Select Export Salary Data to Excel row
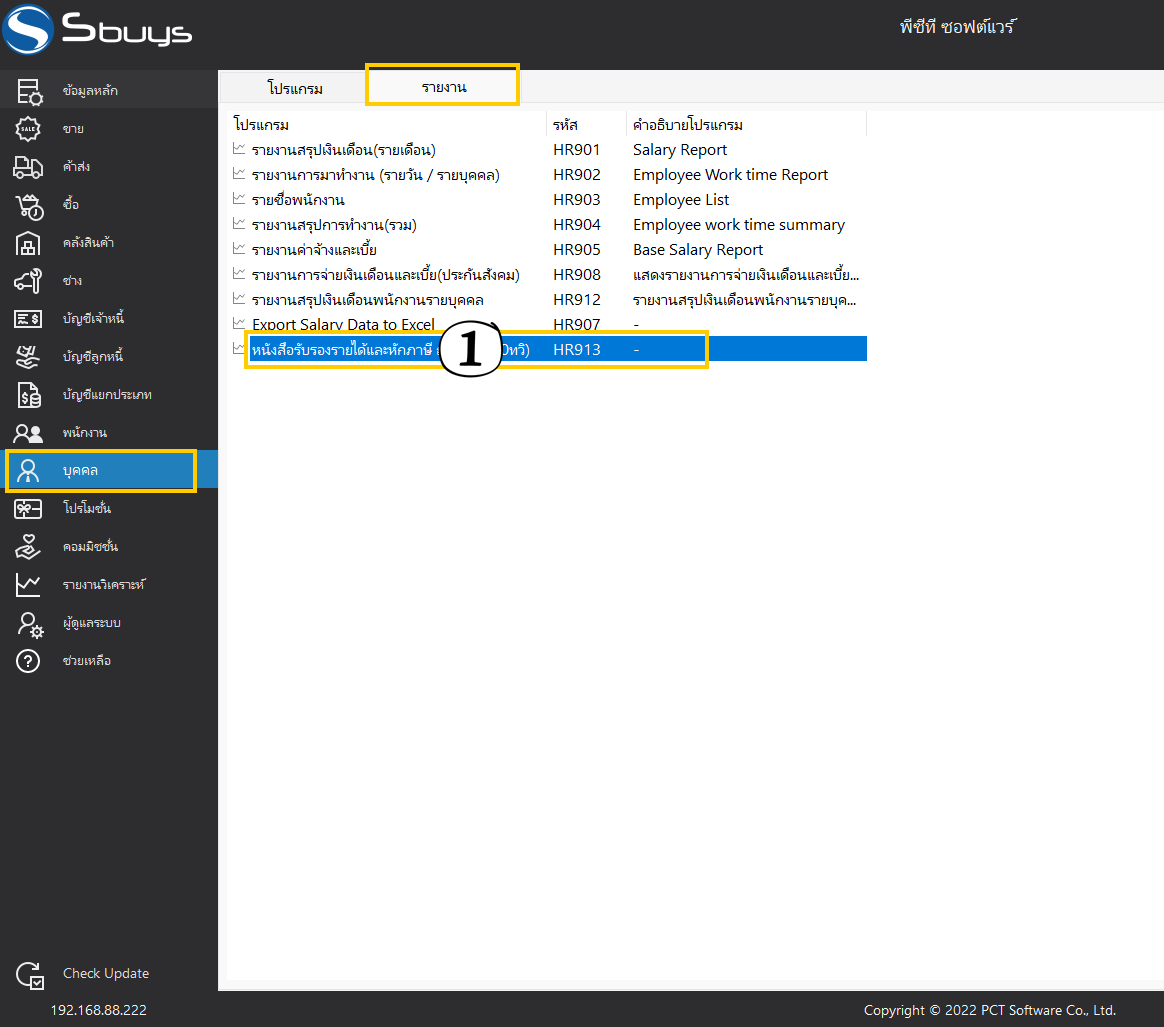This screenshot has height=1027, width=1164. (x=548, y=325)
